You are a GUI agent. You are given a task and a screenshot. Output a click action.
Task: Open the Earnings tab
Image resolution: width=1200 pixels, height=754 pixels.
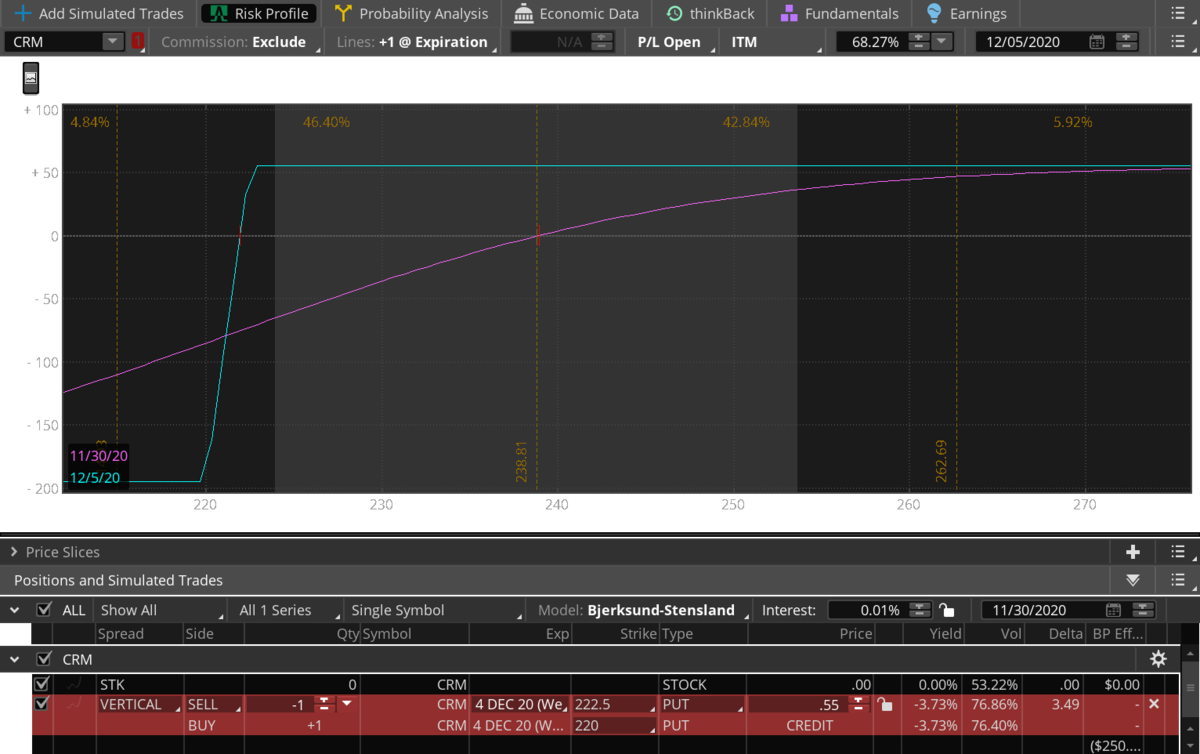tap(966, 14)
